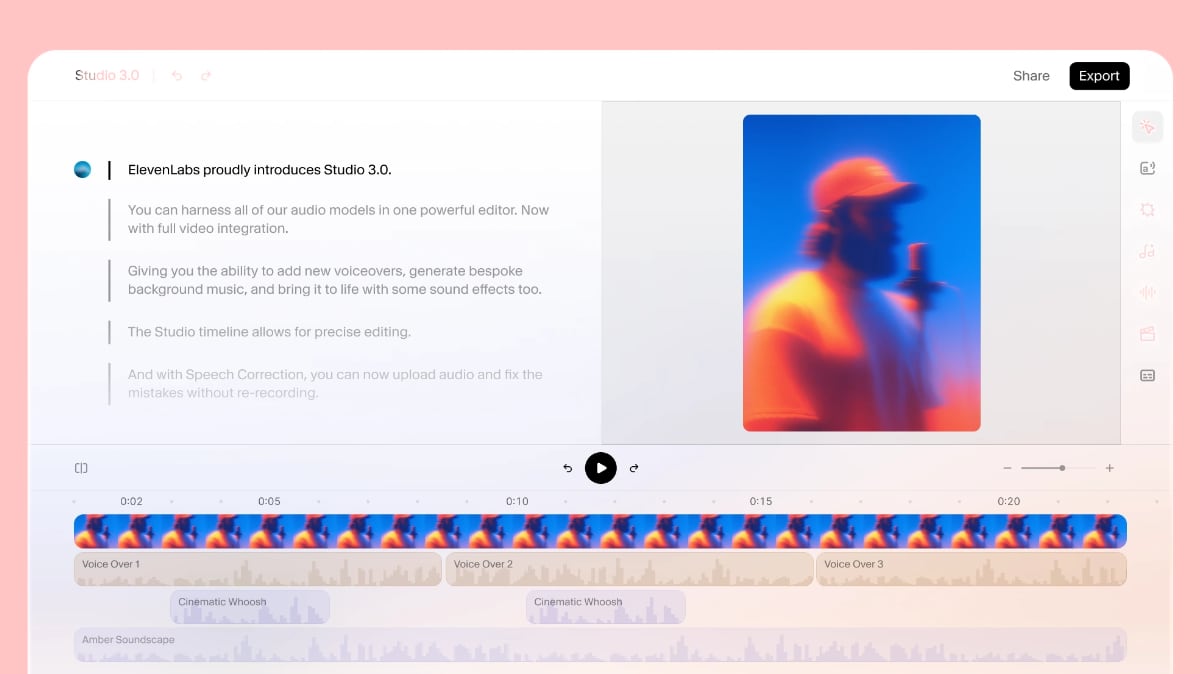Click text "The Studio timeline allows for precise editing."

pyautogui.click(x=269, y=332)
